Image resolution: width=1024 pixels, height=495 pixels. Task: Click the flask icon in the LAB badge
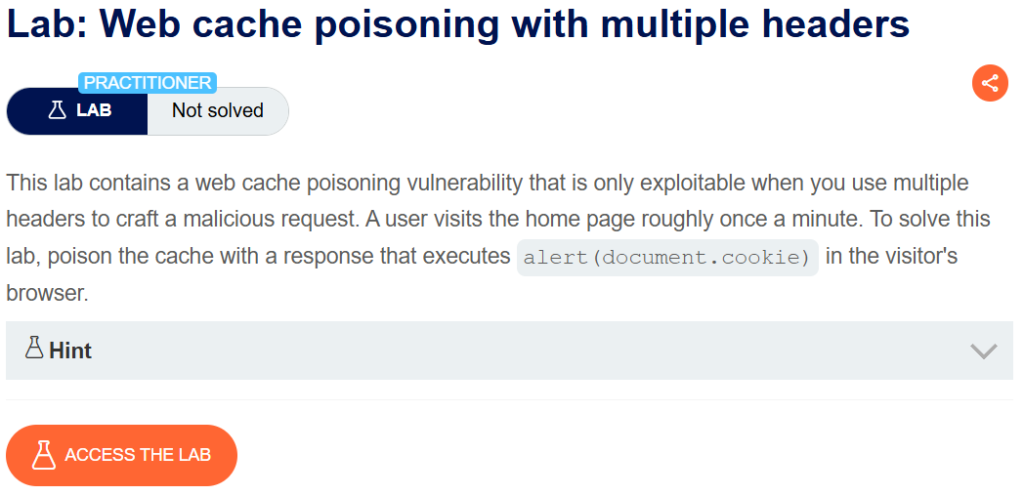point(57,111)
